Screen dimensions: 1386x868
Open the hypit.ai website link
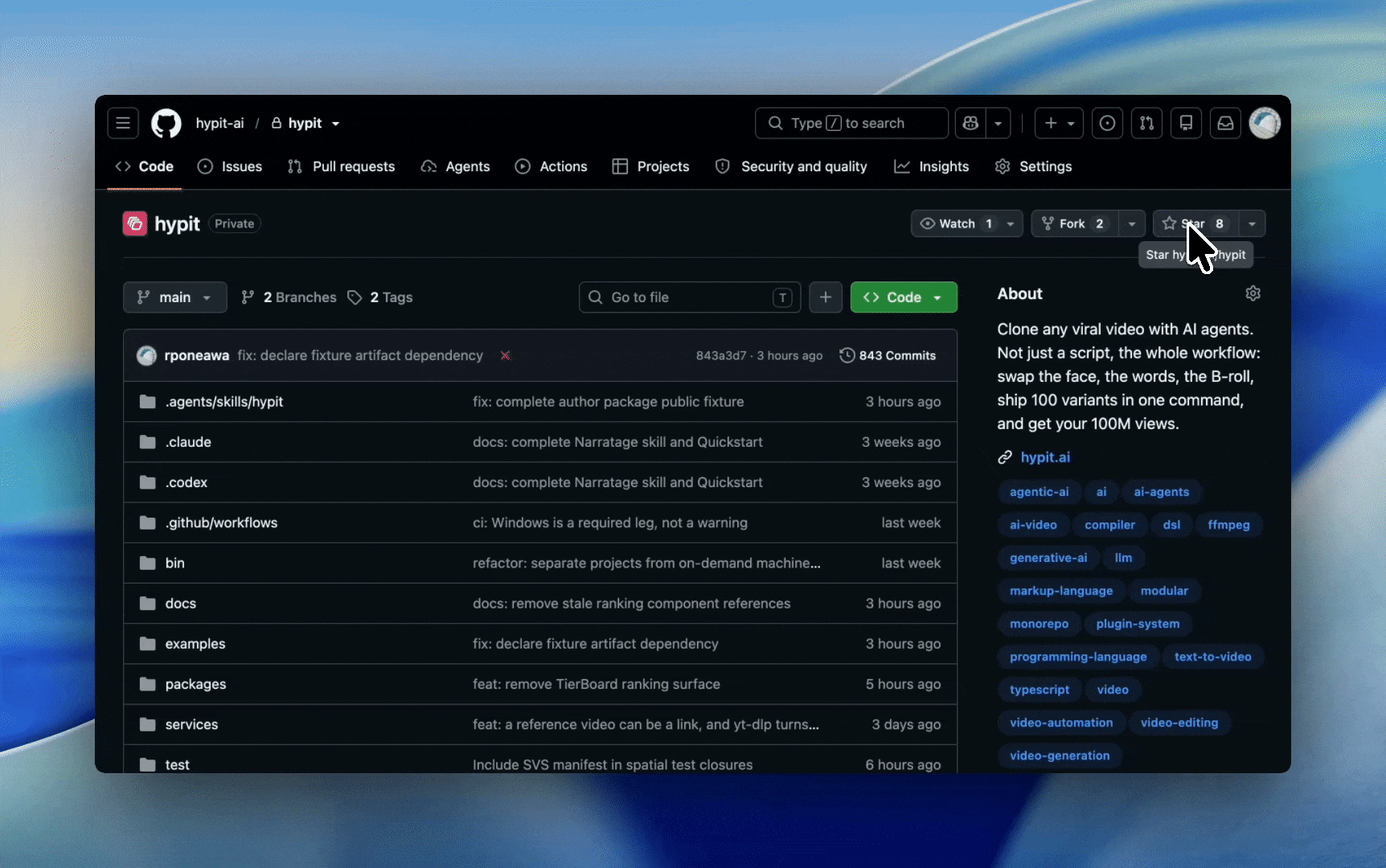point(1045,457)
